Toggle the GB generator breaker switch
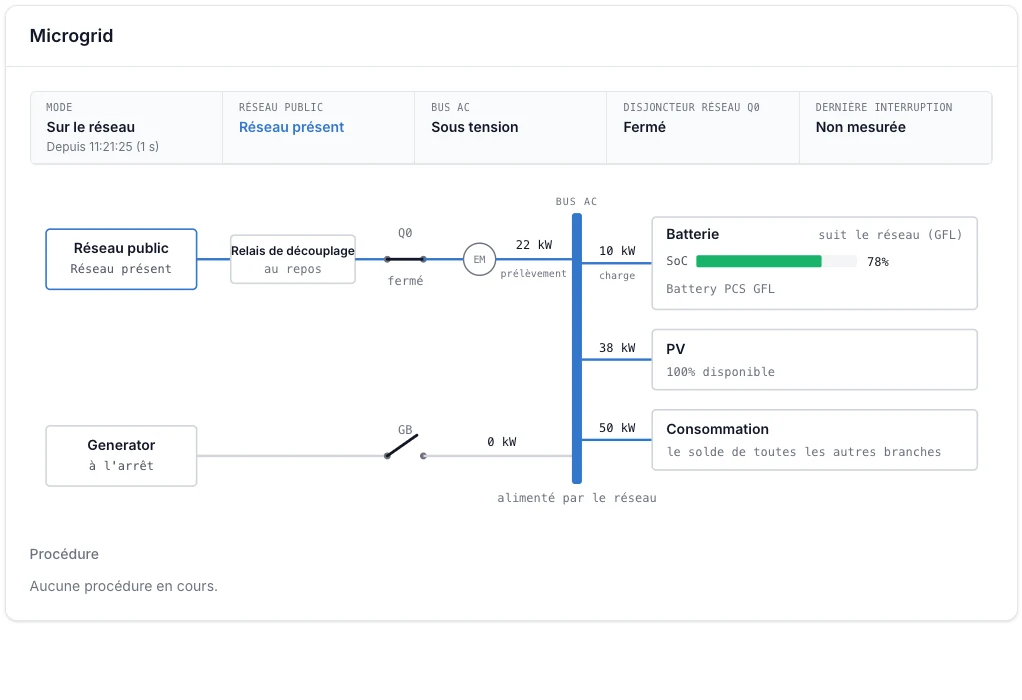This screenshot has height=700, width=1022. point(405,446)
